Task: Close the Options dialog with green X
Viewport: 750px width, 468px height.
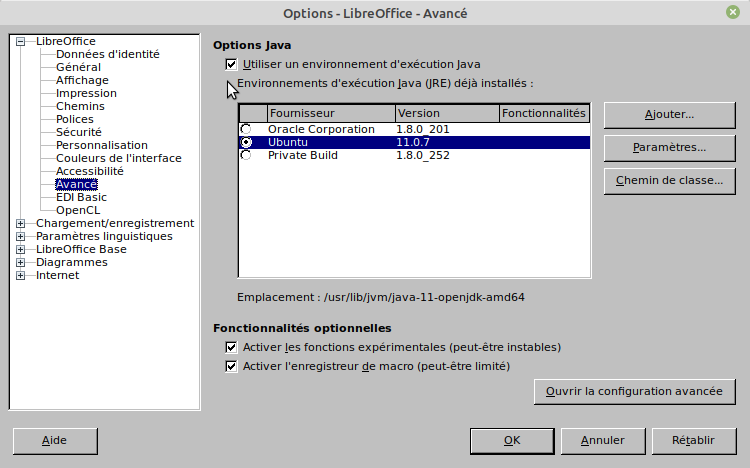Action: point(733,12)
